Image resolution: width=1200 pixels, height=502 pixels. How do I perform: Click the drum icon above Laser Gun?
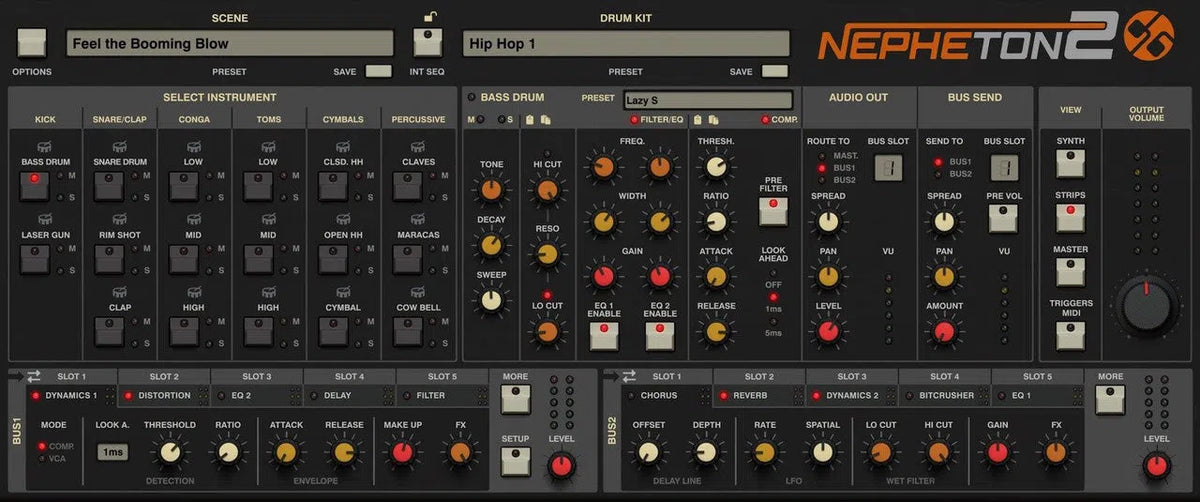pyautogui.click(x=43, y=221)
